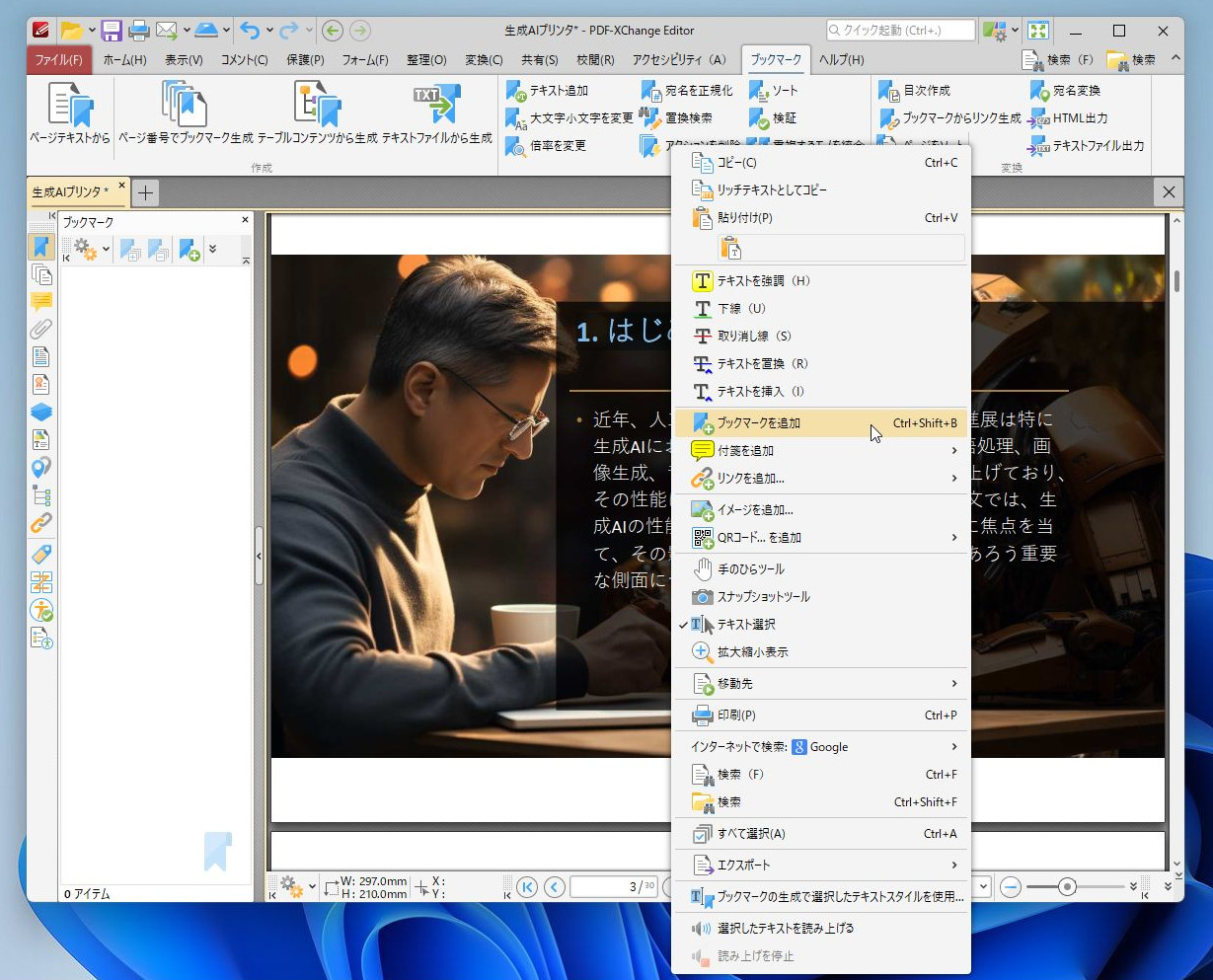Toggle the Bookmarks pane icon in sidebar

click(41, 247)
